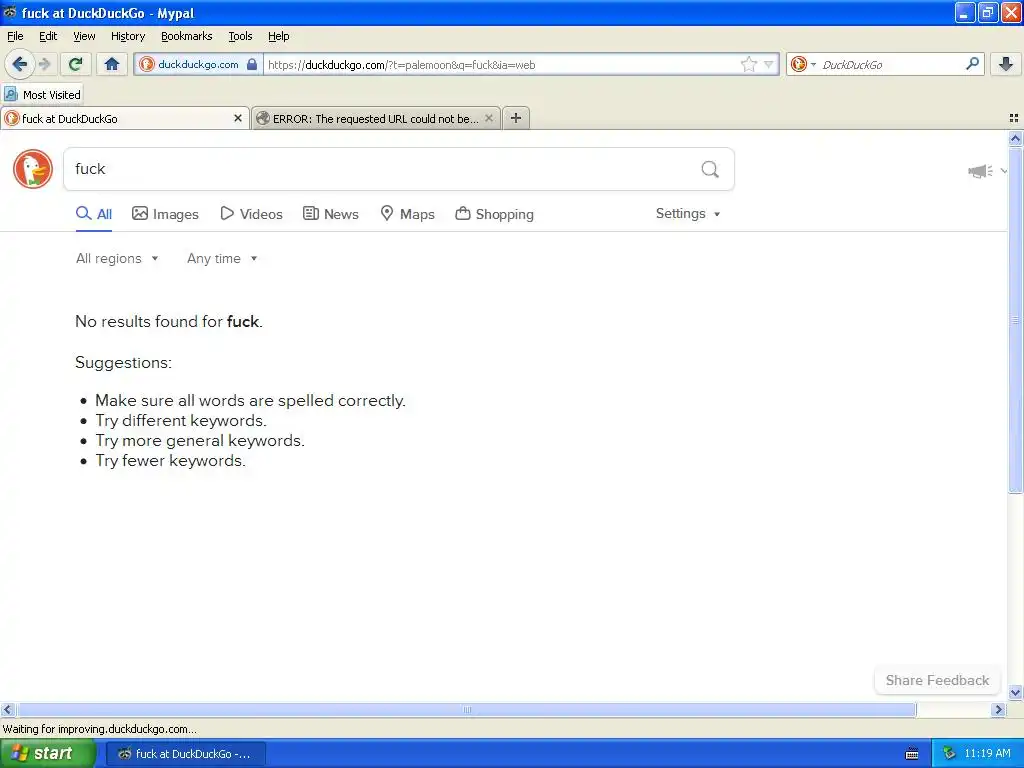
Task: Switch to Images results
Action: click(x=165, y=214)
